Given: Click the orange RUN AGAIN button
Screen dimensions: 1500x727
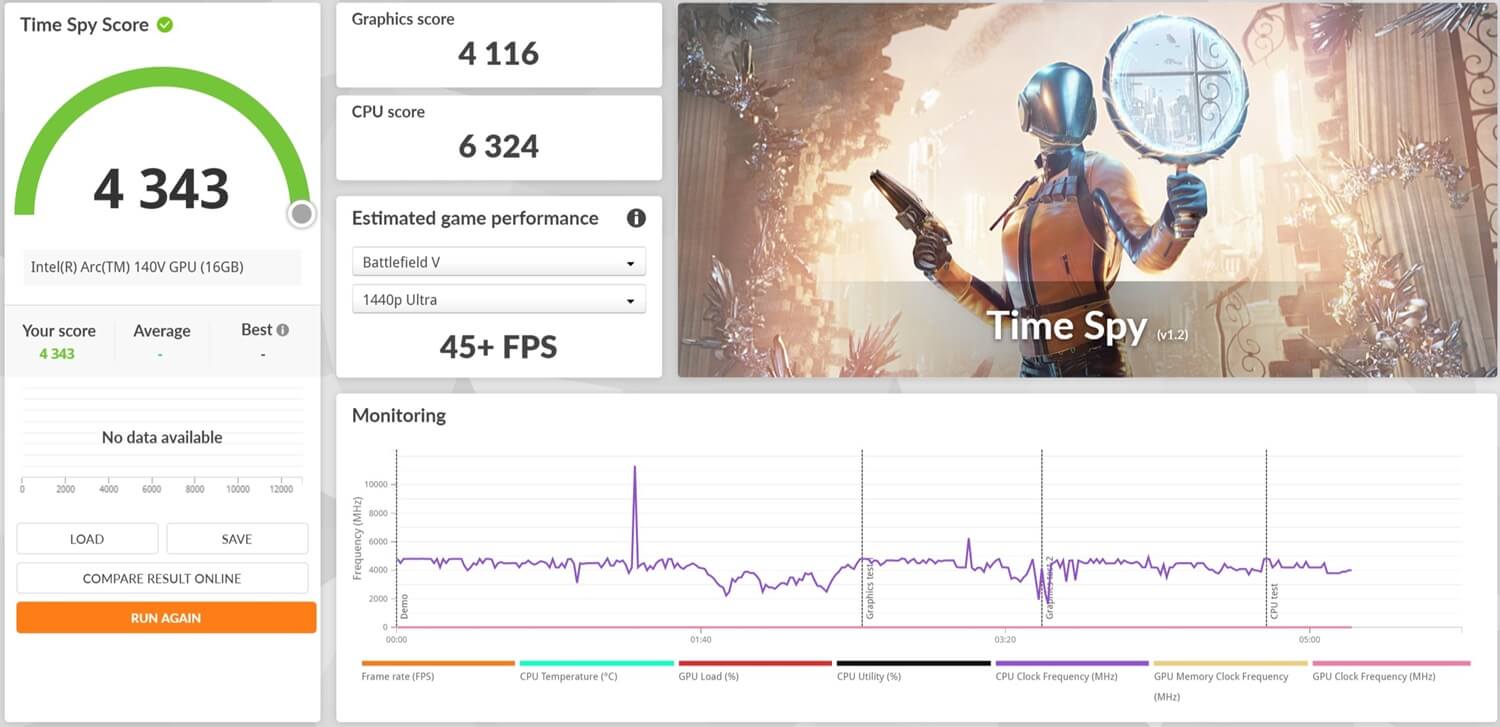Looking at the screenshot, I should [166, 618].
